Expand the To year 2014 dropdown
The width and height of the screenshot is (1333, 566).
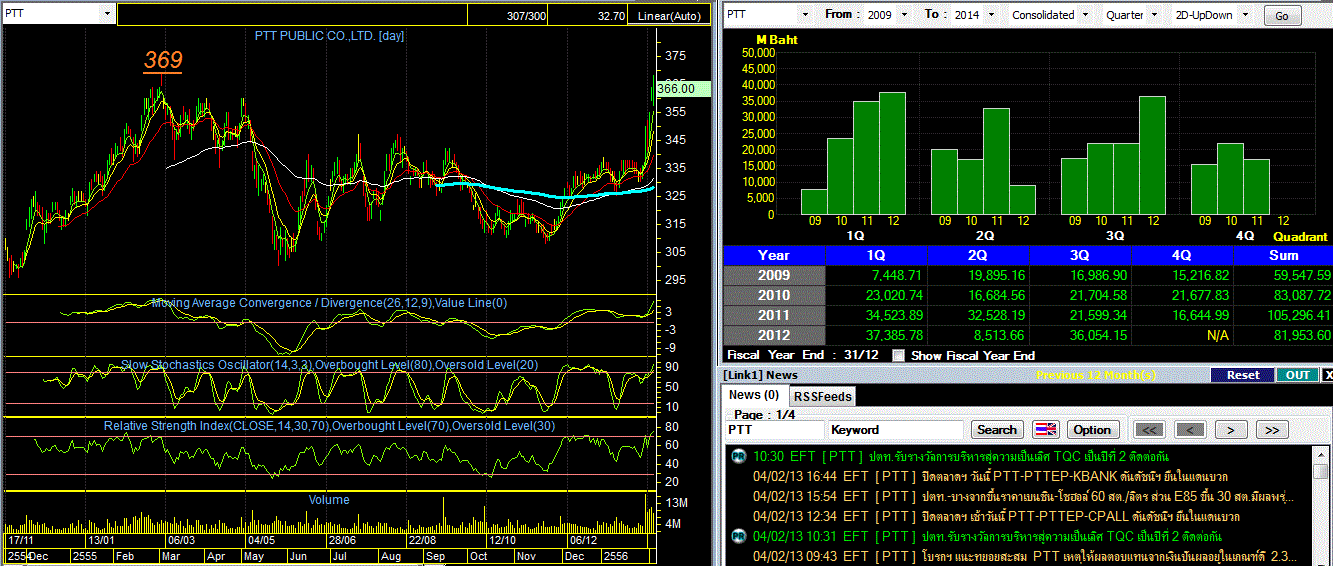990,15
